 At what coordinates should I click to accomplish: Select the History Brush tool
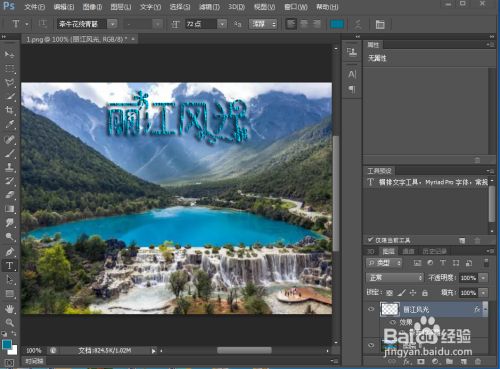[9, 181]
